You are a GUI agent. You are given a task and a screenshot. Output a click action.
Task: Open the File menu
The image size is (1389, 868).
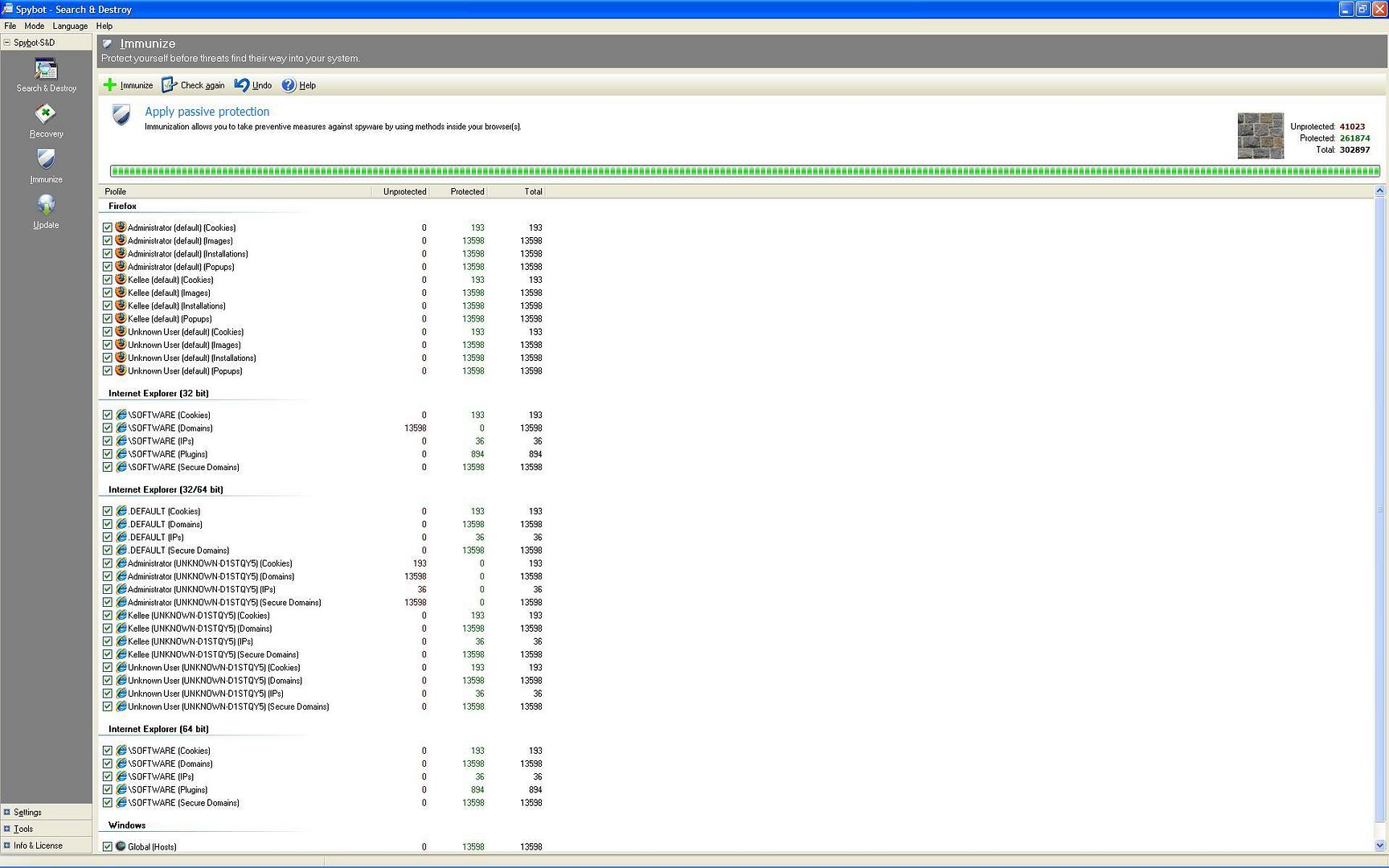(10, 26)
